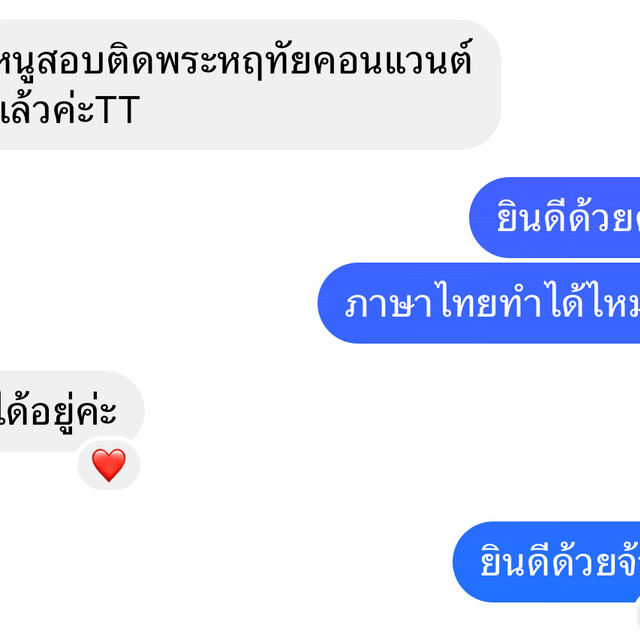640x640 pixels.
Task: Select the bottom blue bubble ยินดีด้วยจ้า
Action: (x=546, y=562)
